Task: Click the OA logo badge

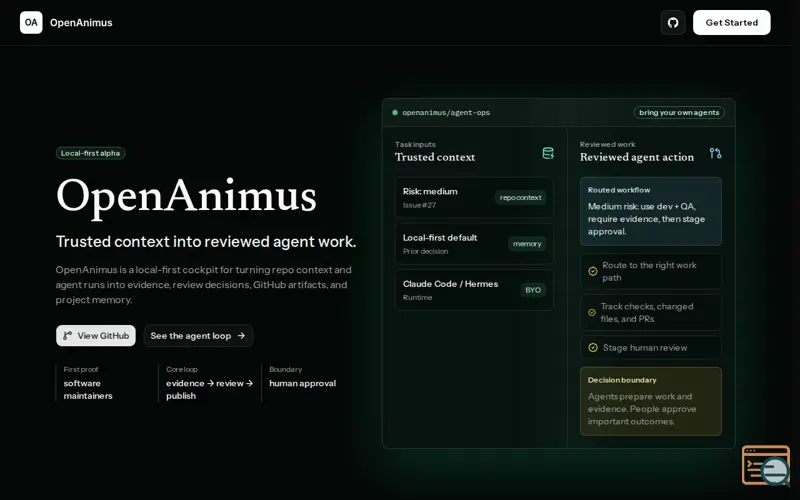Action: tap(31, 22)
